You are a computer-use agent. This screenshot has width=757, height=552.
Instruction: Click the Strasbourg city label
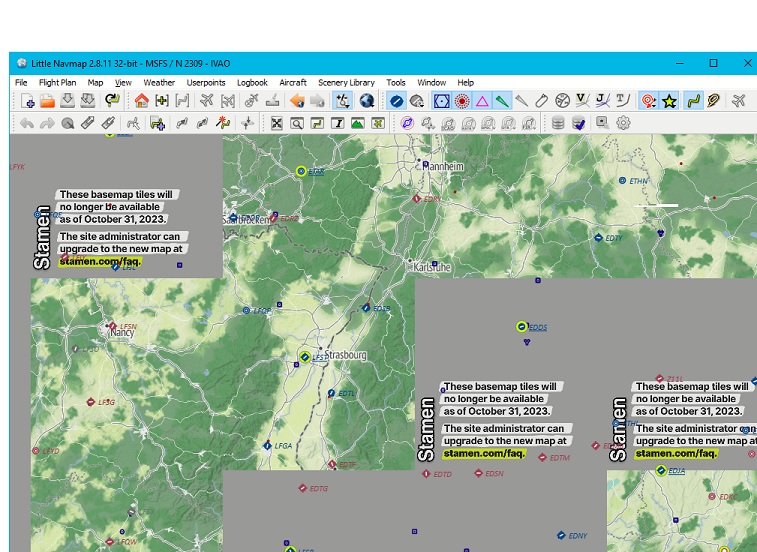pyautogui.click(x=345, y=355)
